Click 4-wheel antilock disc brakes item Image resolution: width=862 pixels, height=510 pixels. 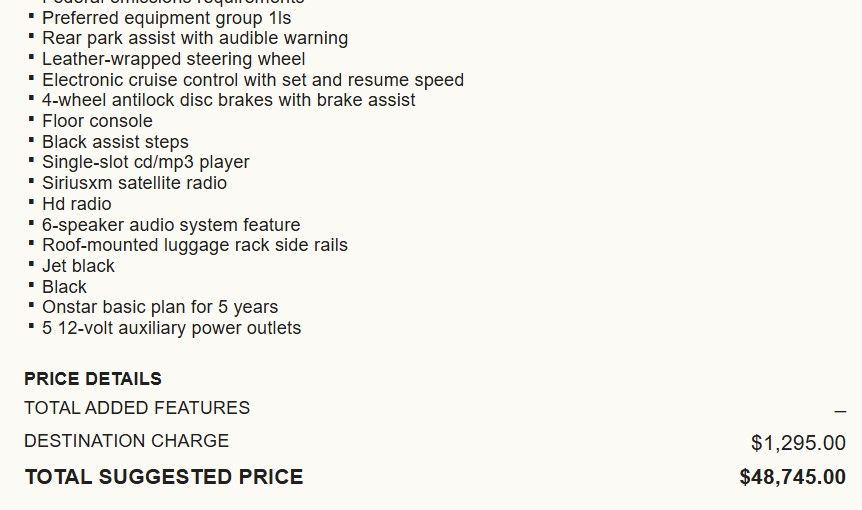(229, 100)
